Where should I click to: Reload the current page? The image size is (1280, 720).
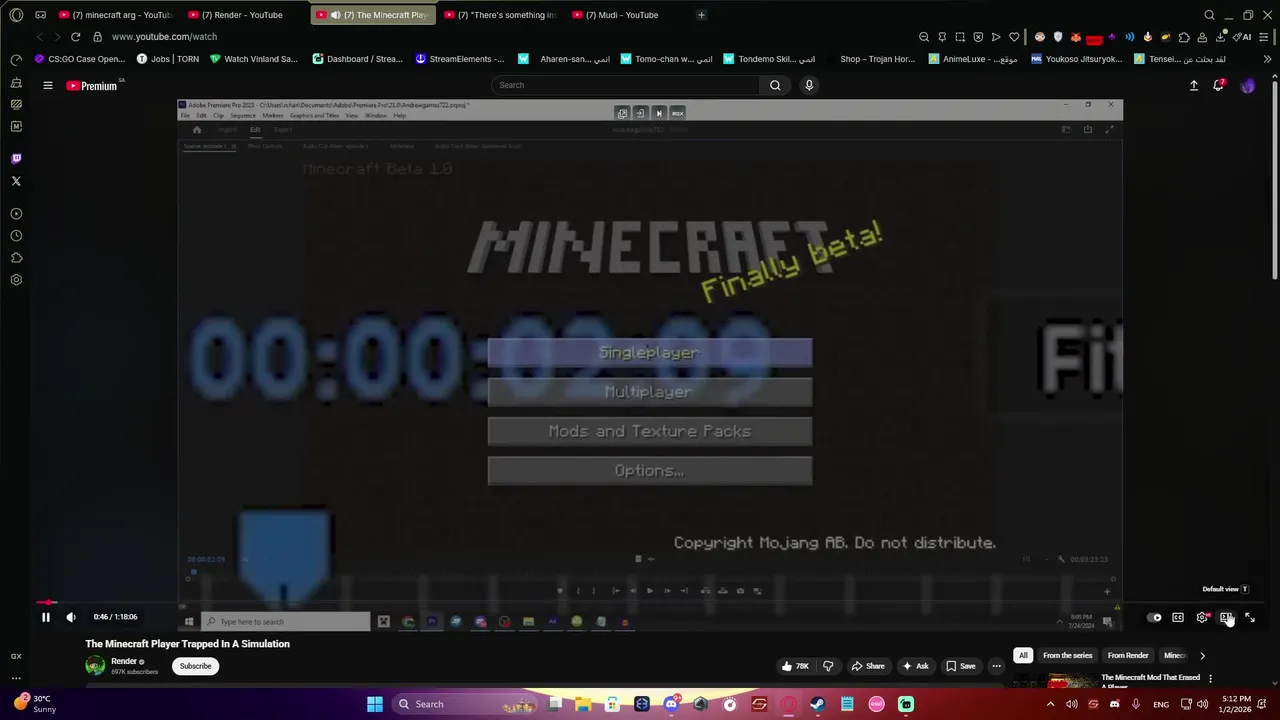pos(75,37)
